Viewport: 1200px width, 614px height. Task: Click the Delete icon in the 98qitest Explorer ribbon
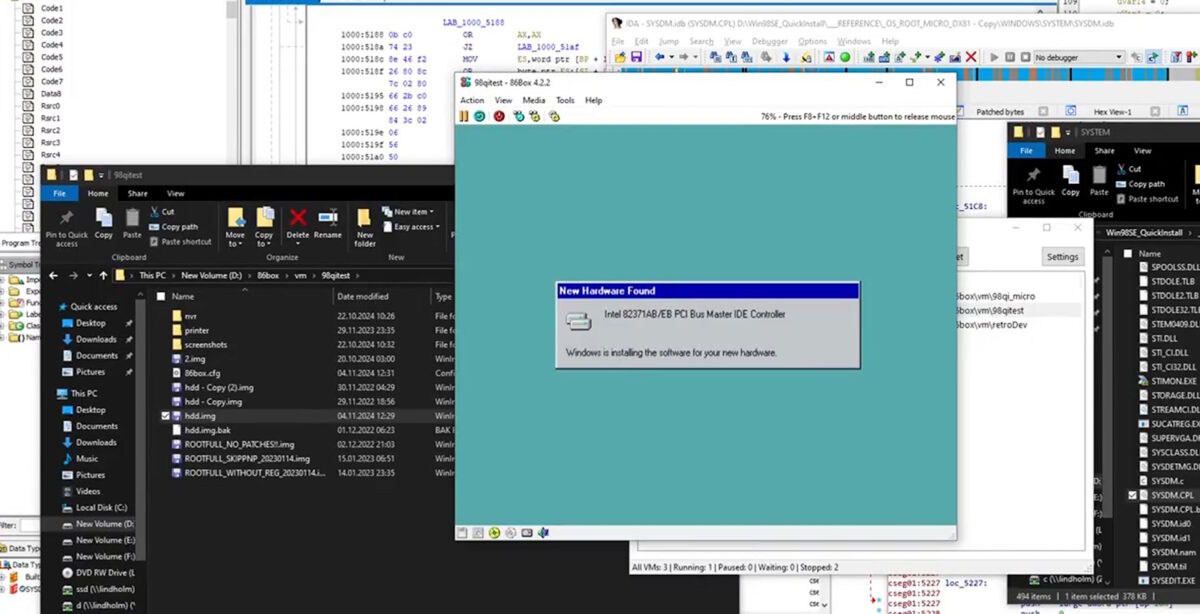298,218
